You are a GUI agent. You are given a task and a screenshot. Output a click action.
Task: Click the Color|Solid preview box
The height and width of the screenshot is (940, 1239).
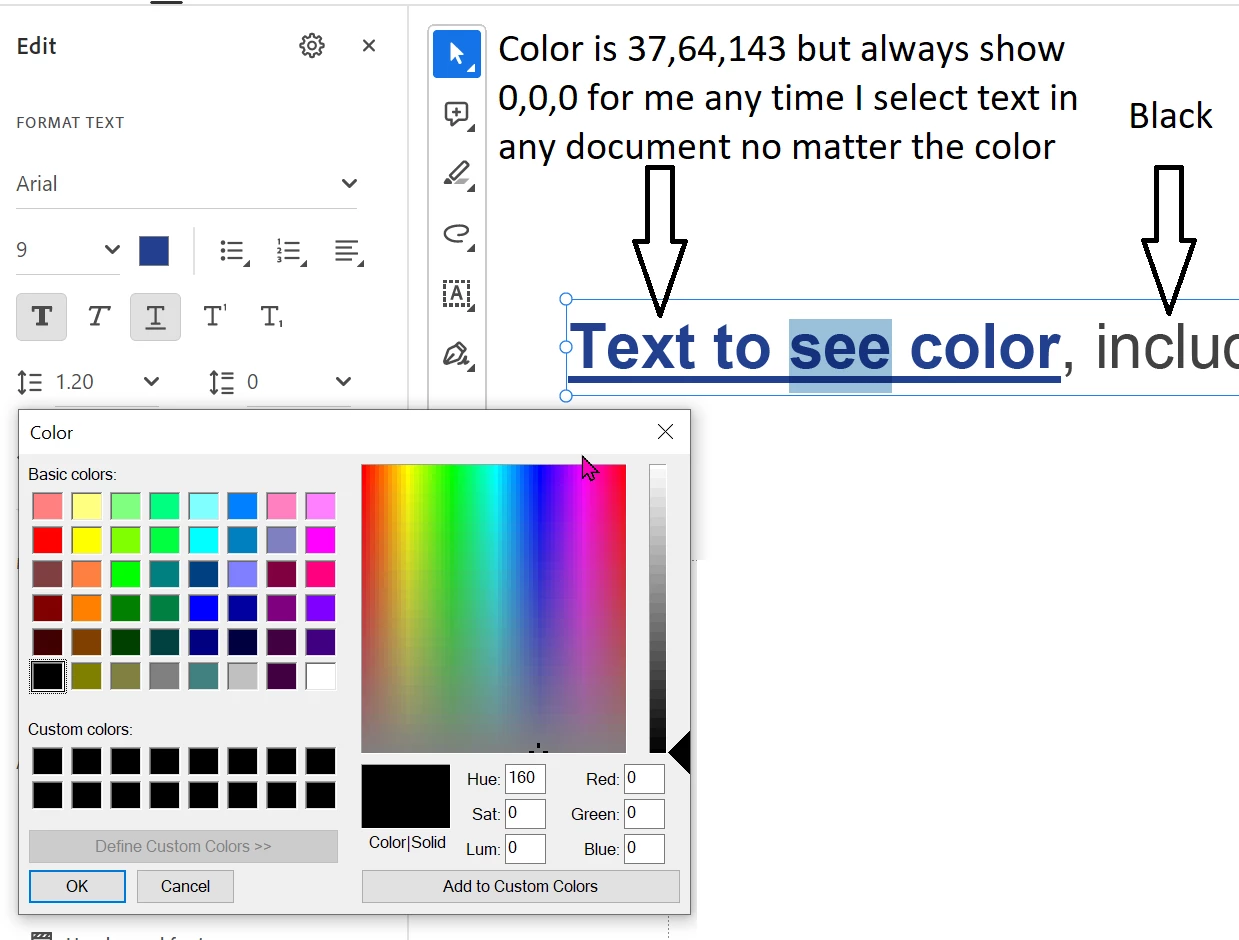click(x=405, y=796)
